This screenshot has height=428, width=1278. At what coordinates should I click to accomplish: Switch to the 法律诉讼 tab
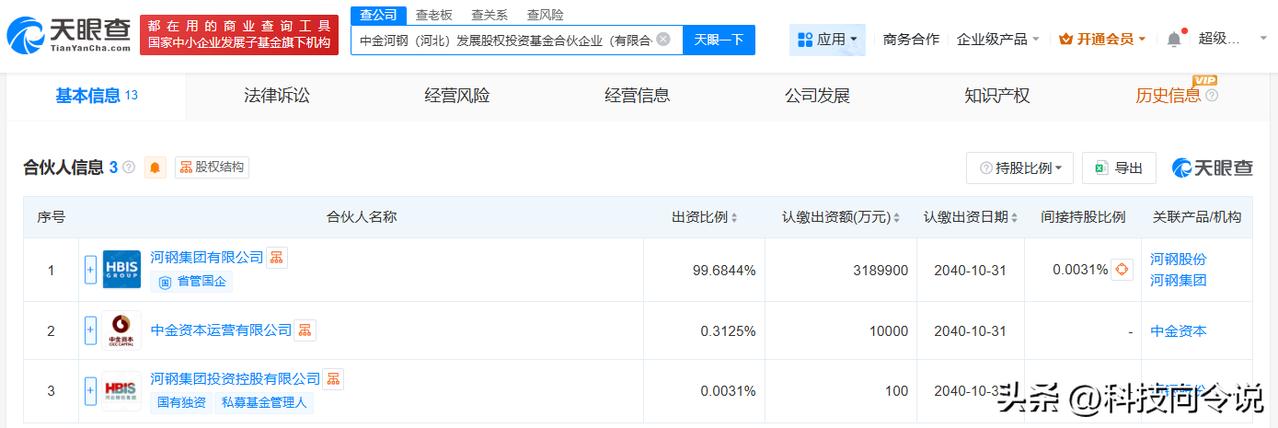click(277, 96)
